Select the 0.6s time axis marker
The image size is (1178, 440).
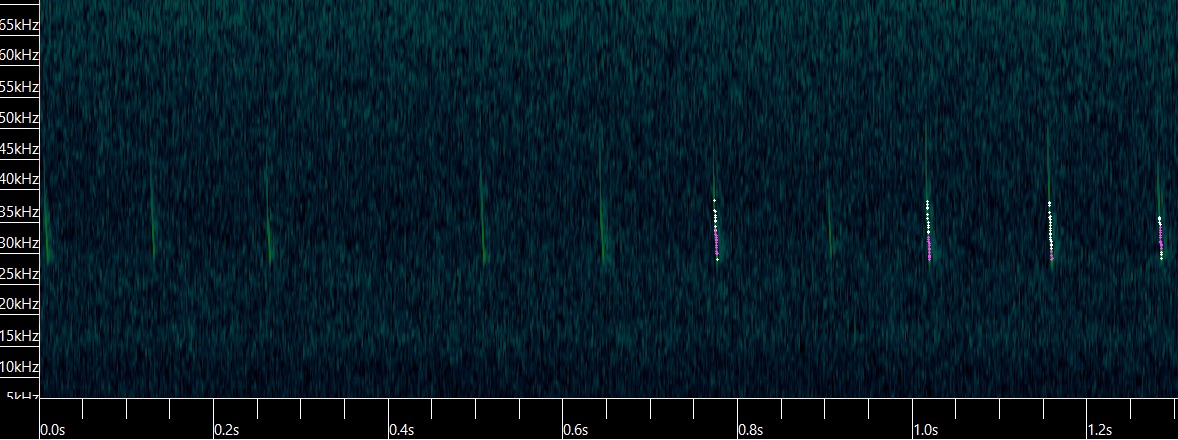(x=576, y=430)
